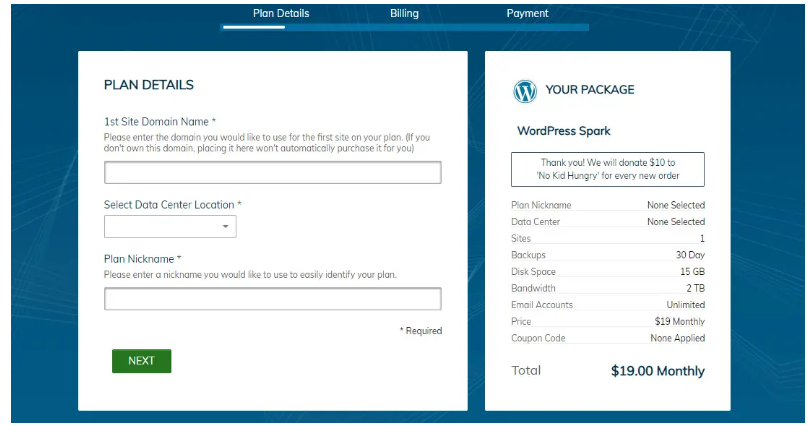
Task: Click the 'Total' label
Action: click(x=526, y=370)
